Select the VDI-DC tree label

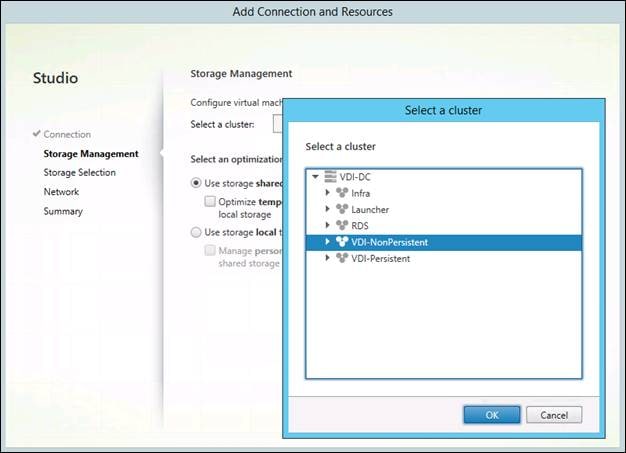[355, 177]
